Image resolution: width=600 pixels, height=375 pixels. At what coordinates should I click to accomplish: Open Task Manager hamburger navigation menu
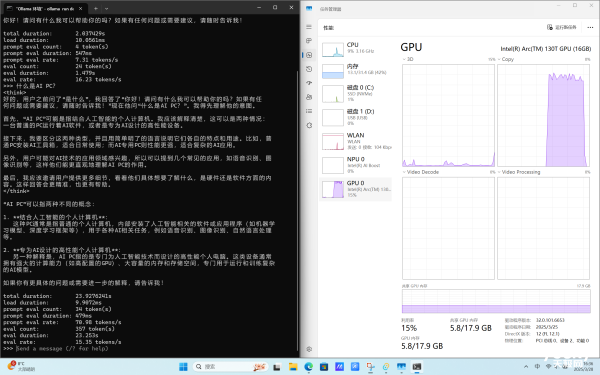(x=309, y=27)
